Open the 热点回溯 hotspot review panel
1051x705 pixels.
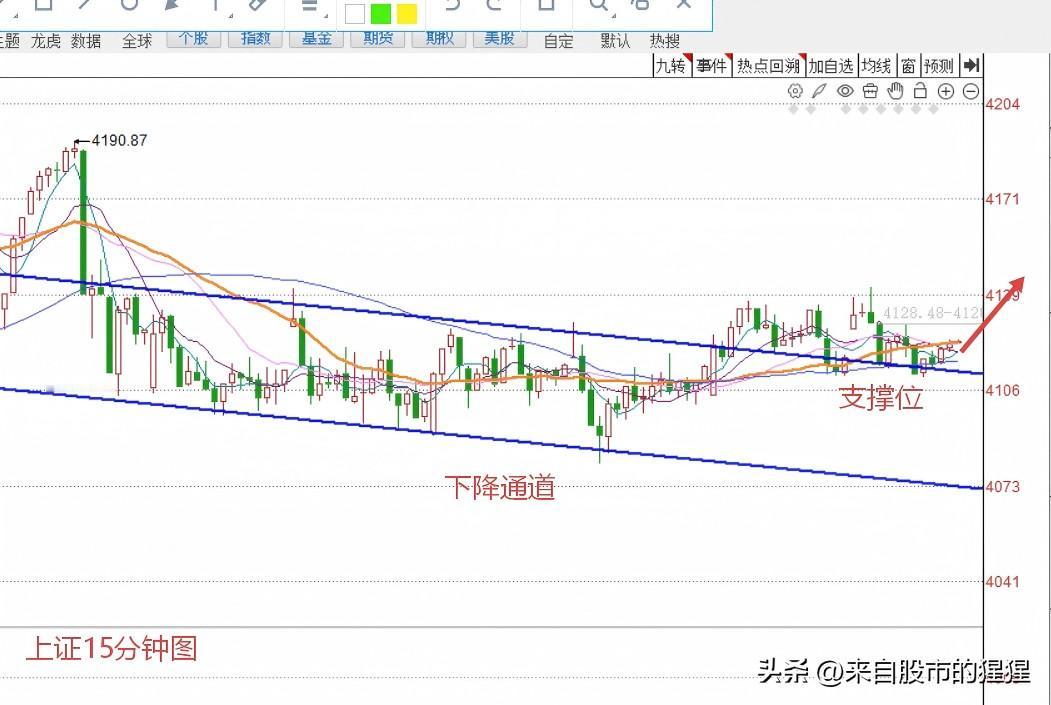coord(768,66)
